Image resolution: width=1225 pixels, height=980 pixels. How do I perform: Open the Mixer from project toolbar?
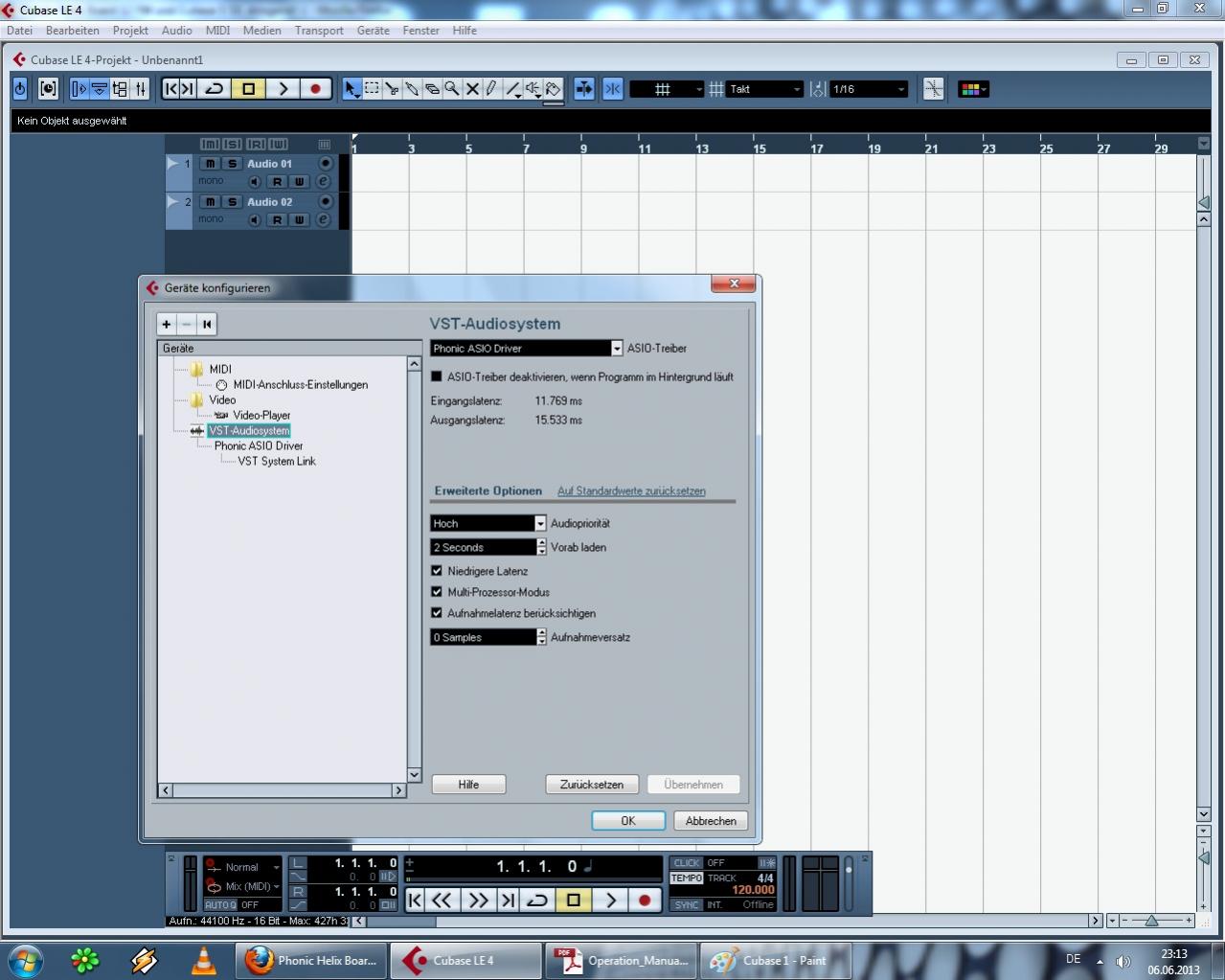(141, 89)
